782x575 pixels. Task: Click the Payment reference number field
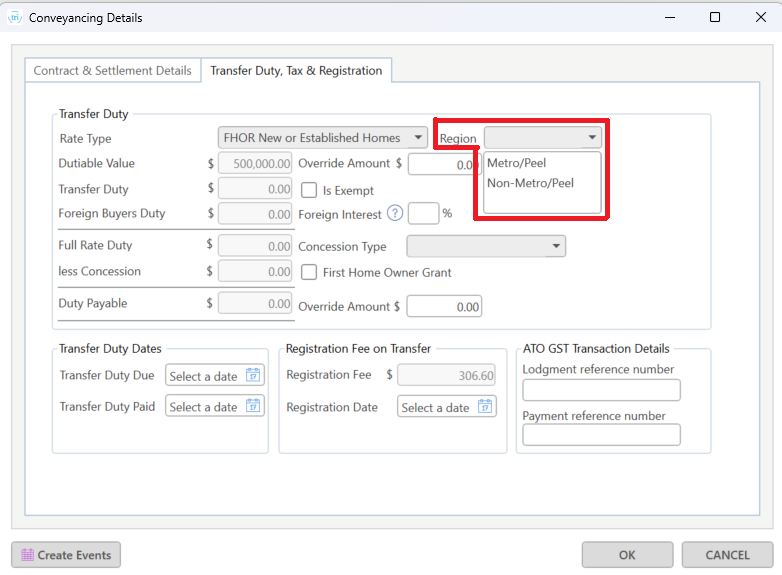[x=601, y=434]
